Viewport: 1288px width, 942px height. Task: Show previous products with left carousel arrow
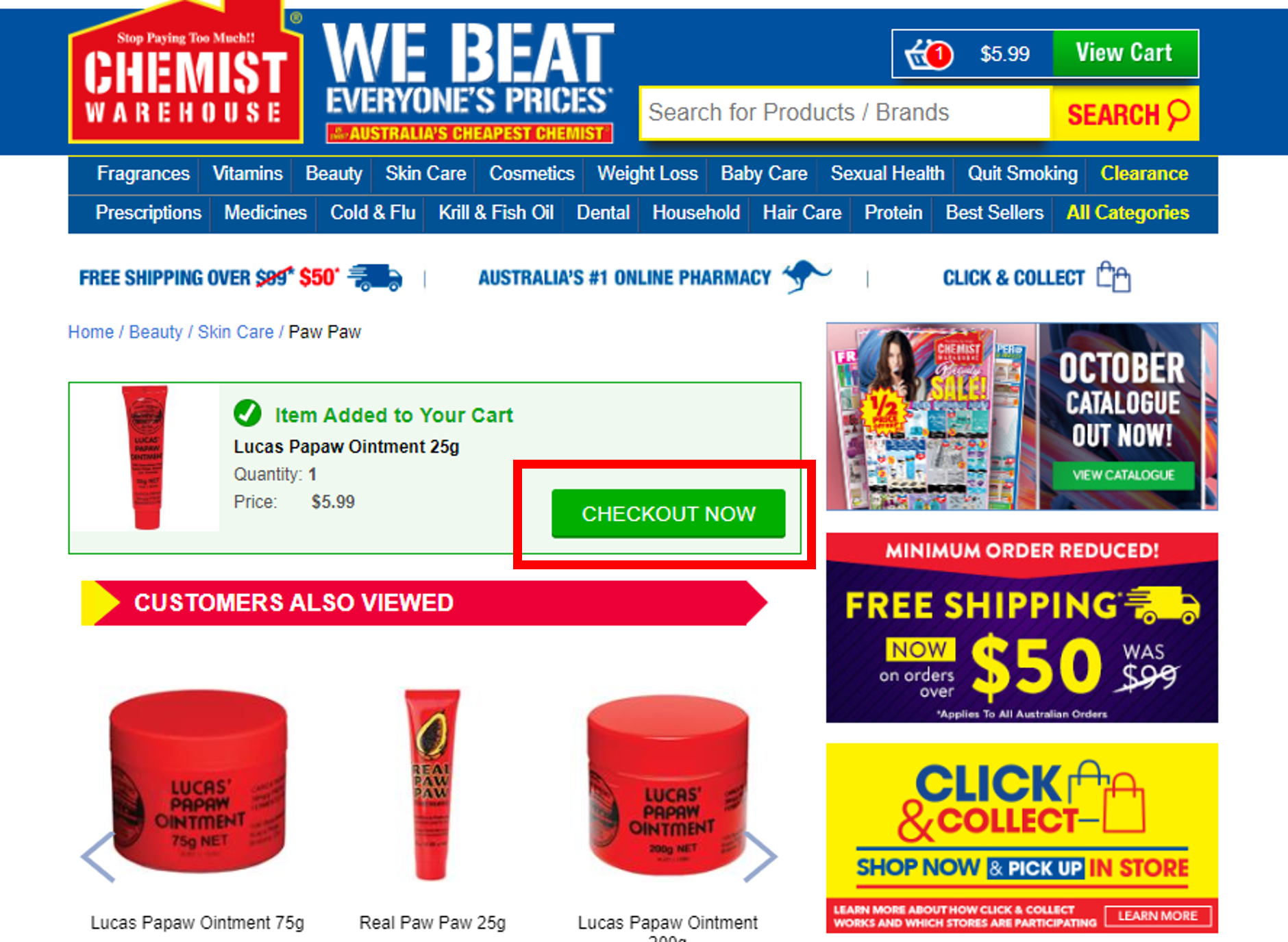pyautogui.click(x=98, y=856)
